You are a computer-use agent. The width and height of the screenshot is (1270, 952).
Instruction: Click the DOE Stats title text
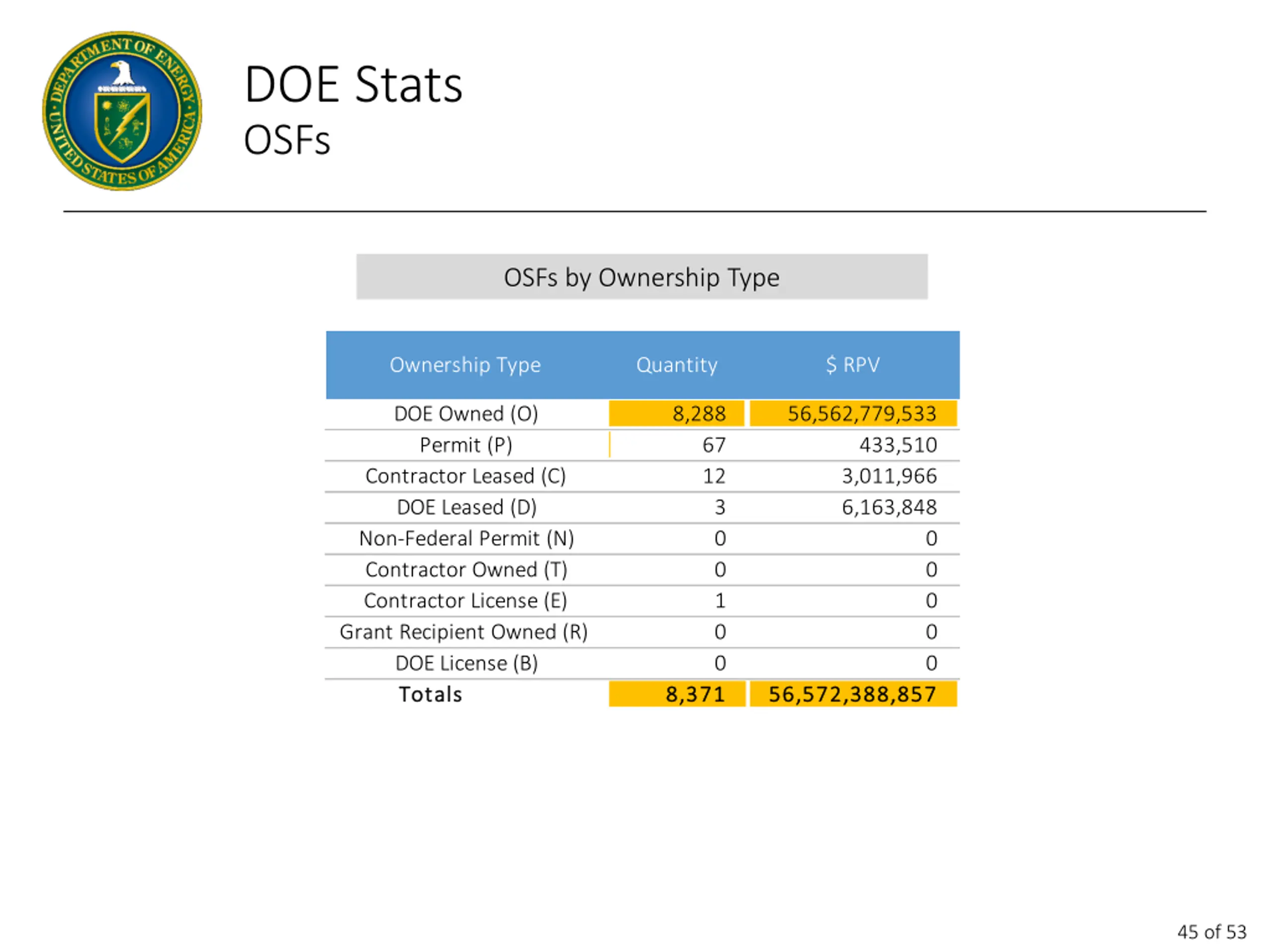coord(353,85)
